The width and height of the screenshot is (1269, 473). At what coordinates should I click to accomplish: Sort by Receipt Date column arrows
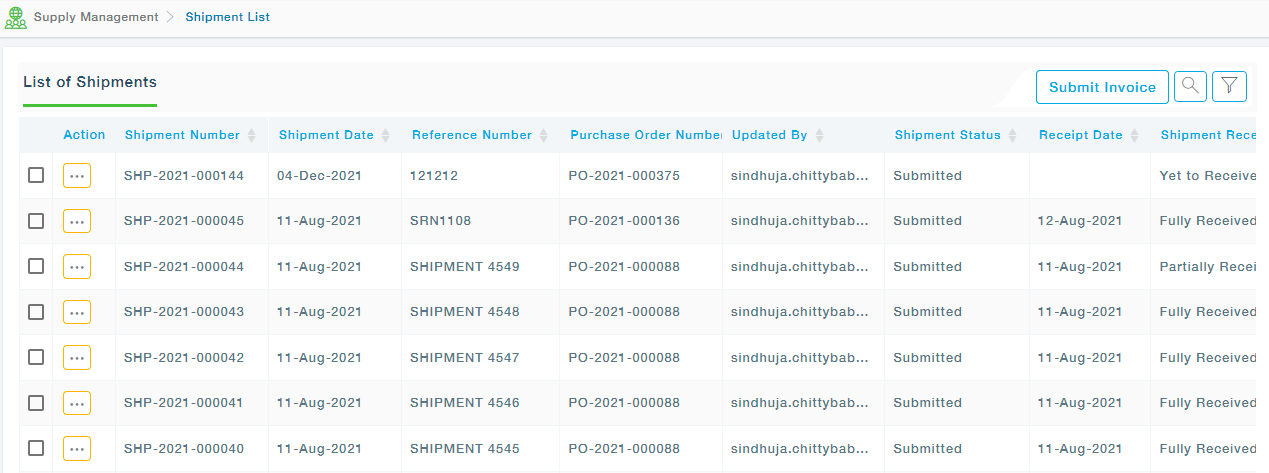click(x=1134, y=136)
